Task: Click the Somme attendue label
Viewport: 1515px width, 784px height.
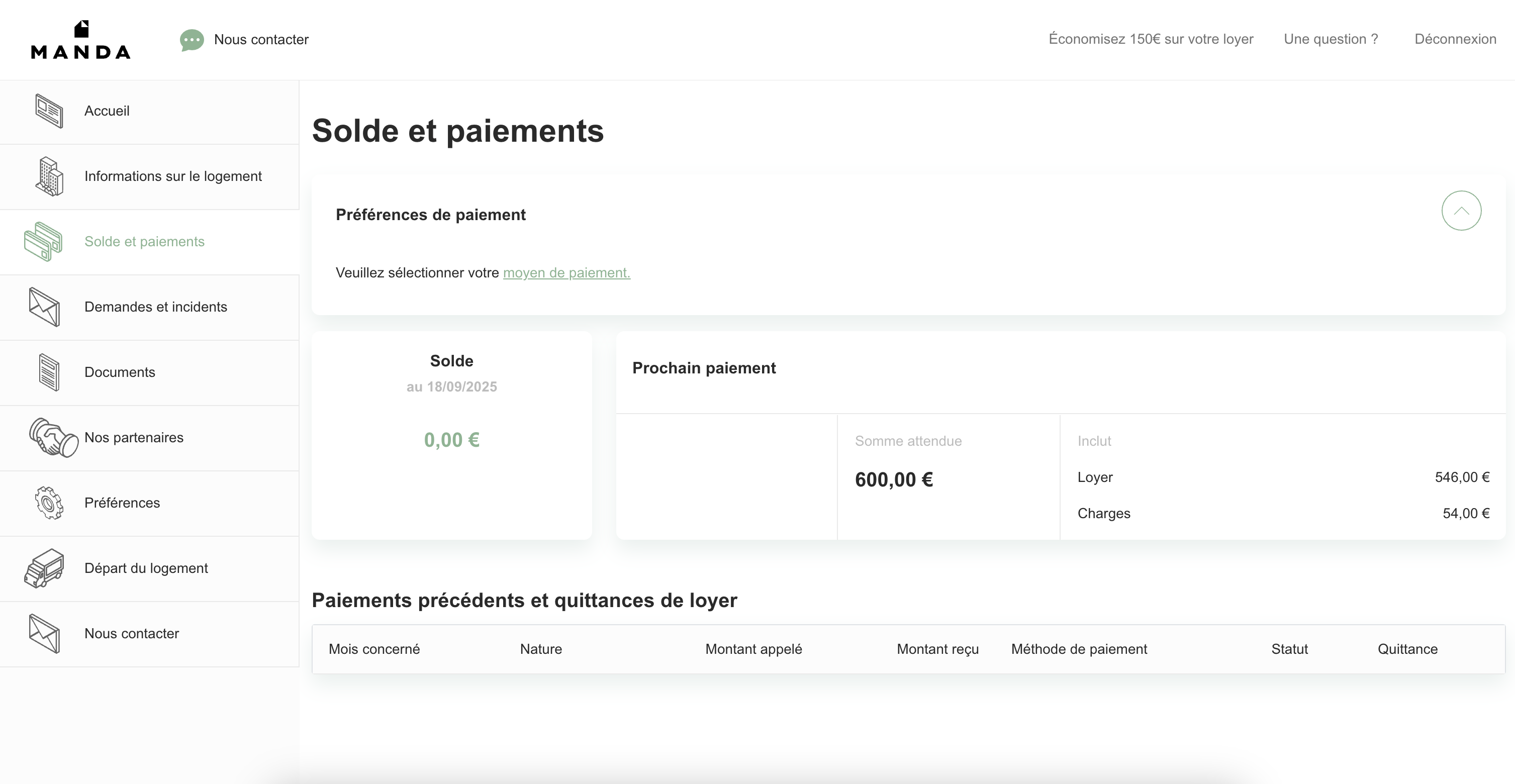Action: point(908,441)
